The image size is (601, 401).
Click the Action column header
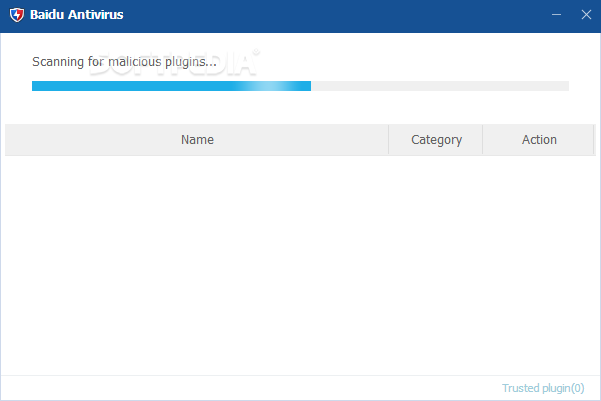click(539, 140)
